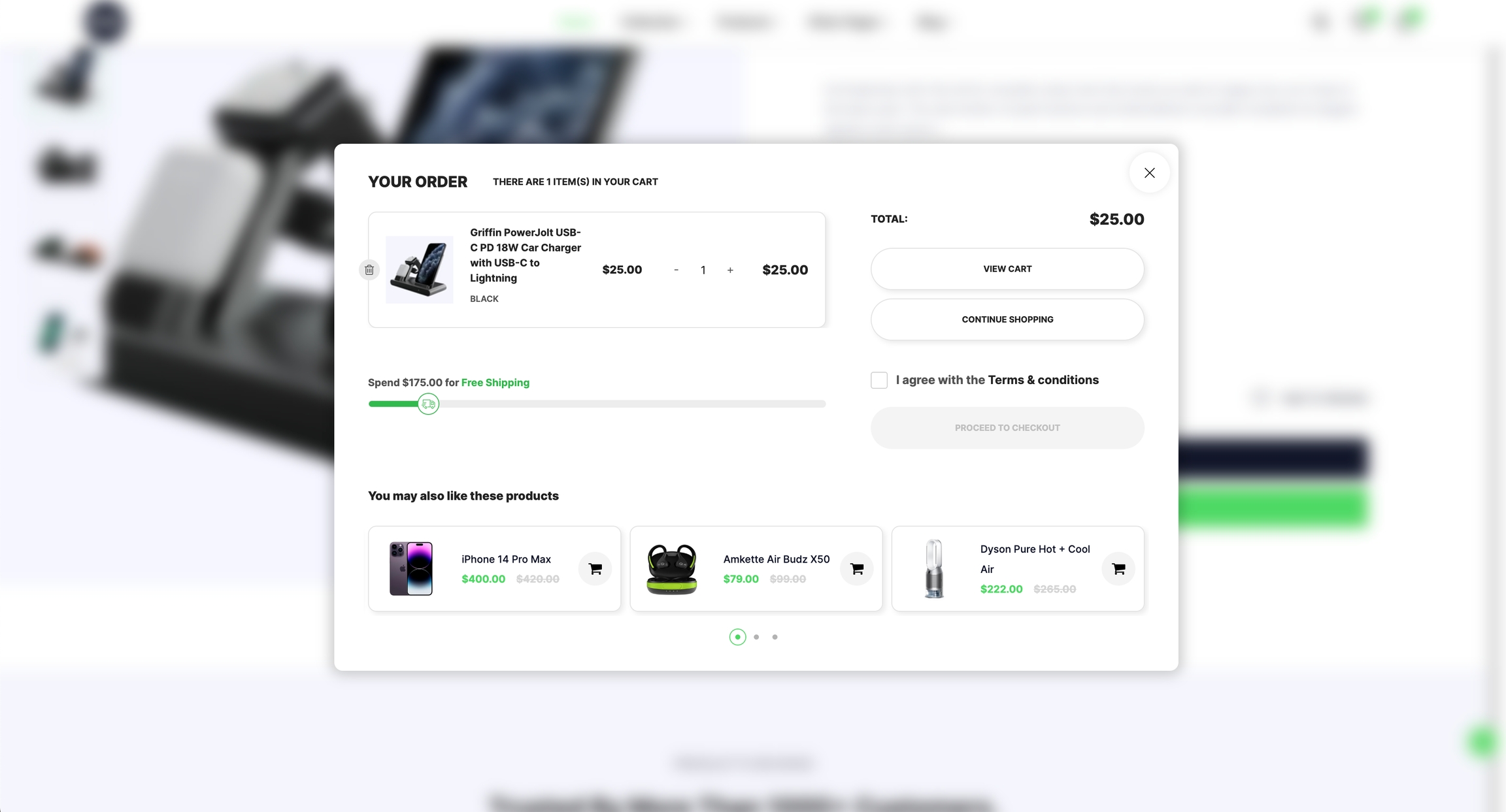Click Continue Shopping button

coord(1007,319)
